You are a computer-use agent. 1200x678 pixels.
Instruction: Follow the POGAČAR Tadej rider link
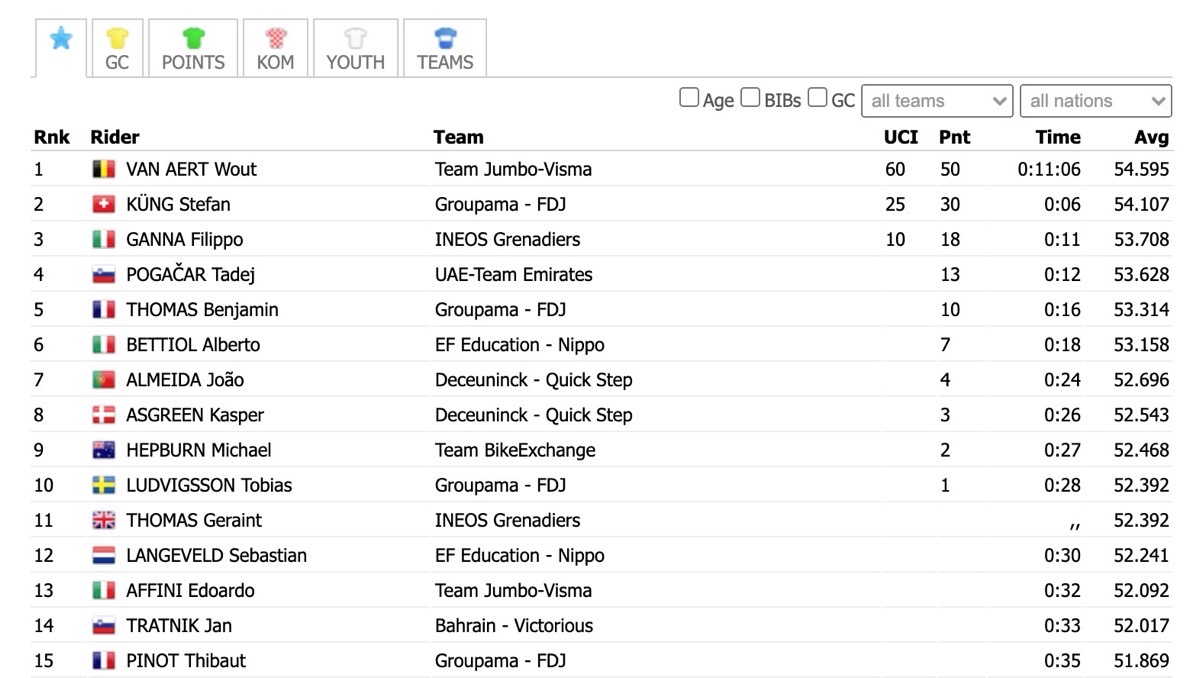pos(191,274)
